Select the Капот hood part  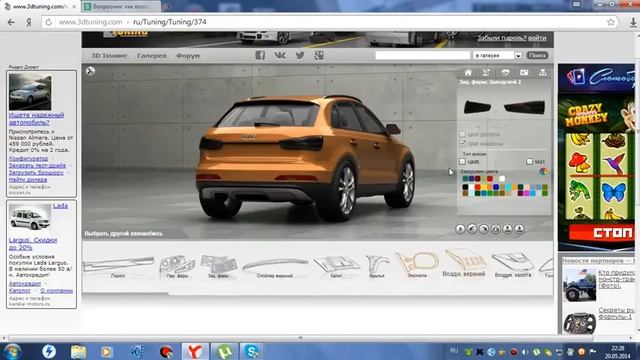336,266
